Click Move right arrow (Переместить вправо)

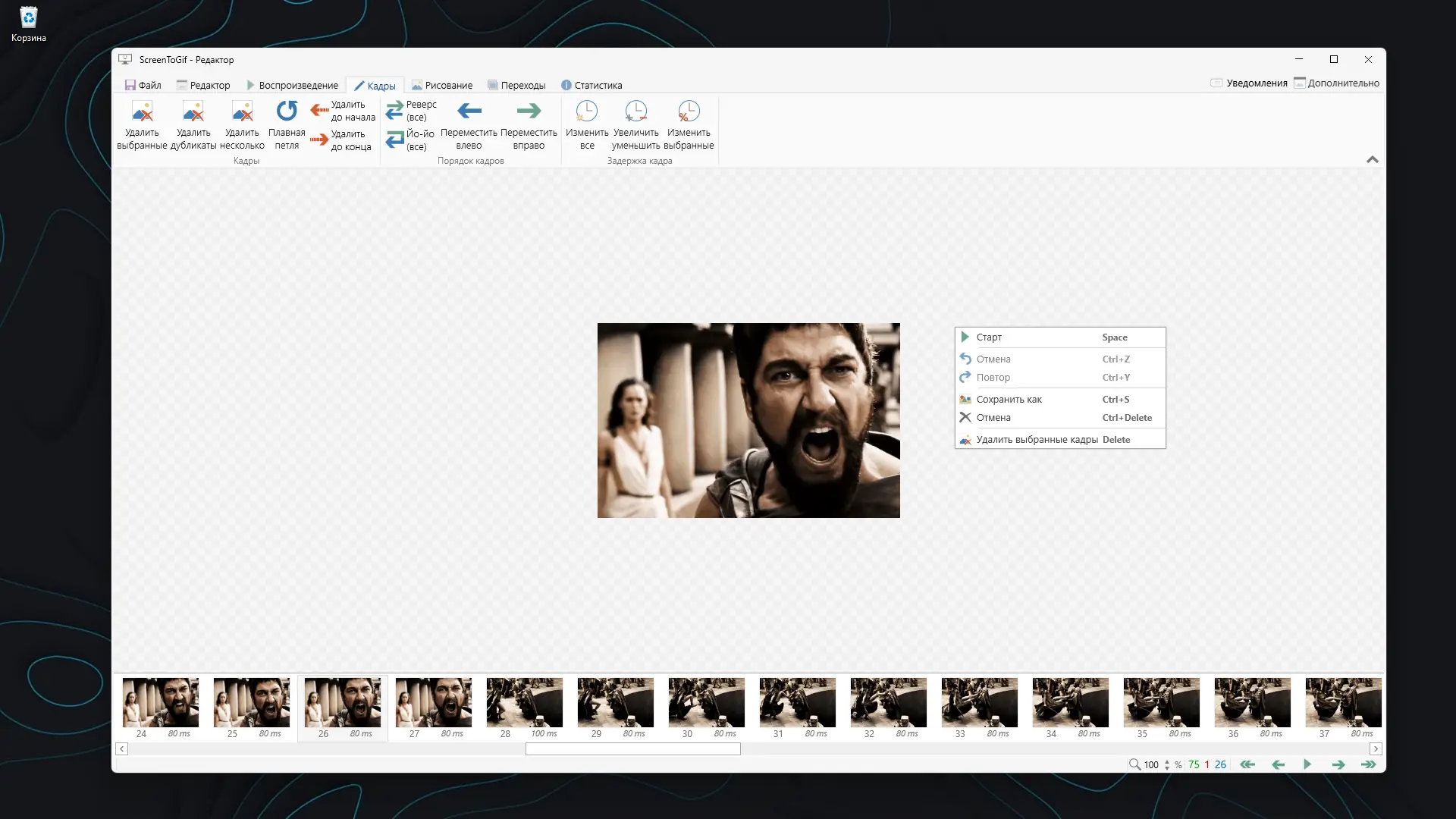529,111
